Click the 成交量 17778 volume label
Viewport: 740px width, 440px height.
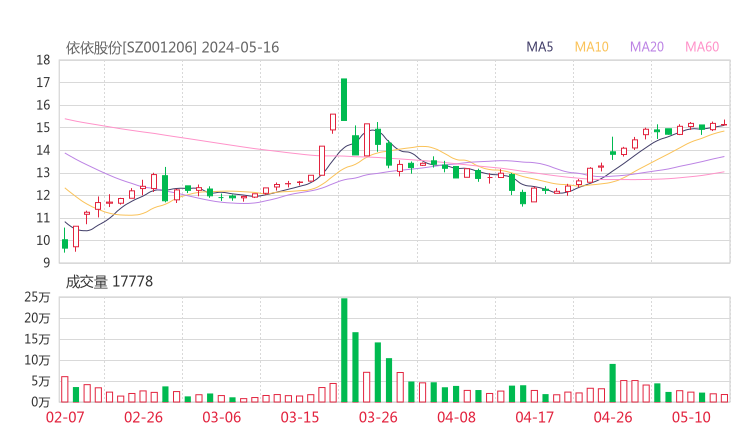(109, 282)
